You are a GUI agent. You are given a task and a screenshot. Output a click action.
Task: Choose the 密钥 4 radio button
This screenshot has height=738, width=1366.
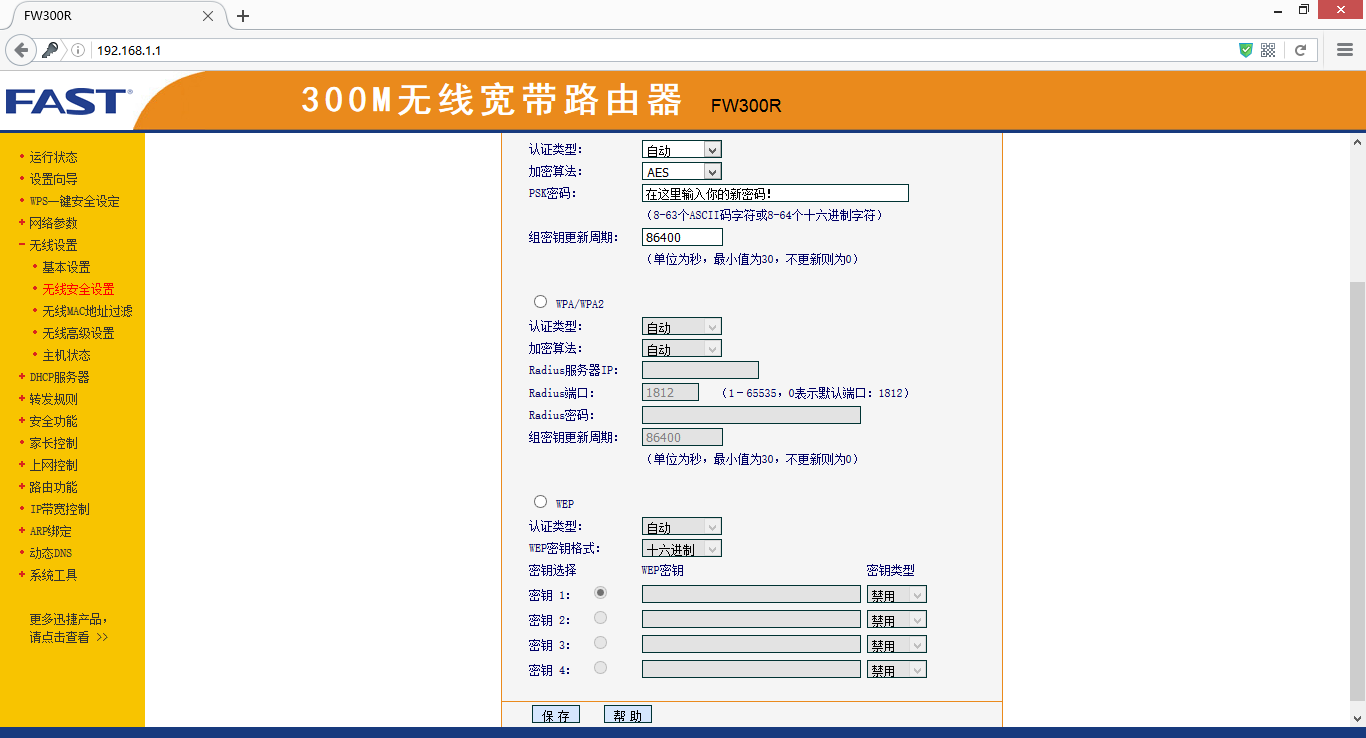pos(600,668)
